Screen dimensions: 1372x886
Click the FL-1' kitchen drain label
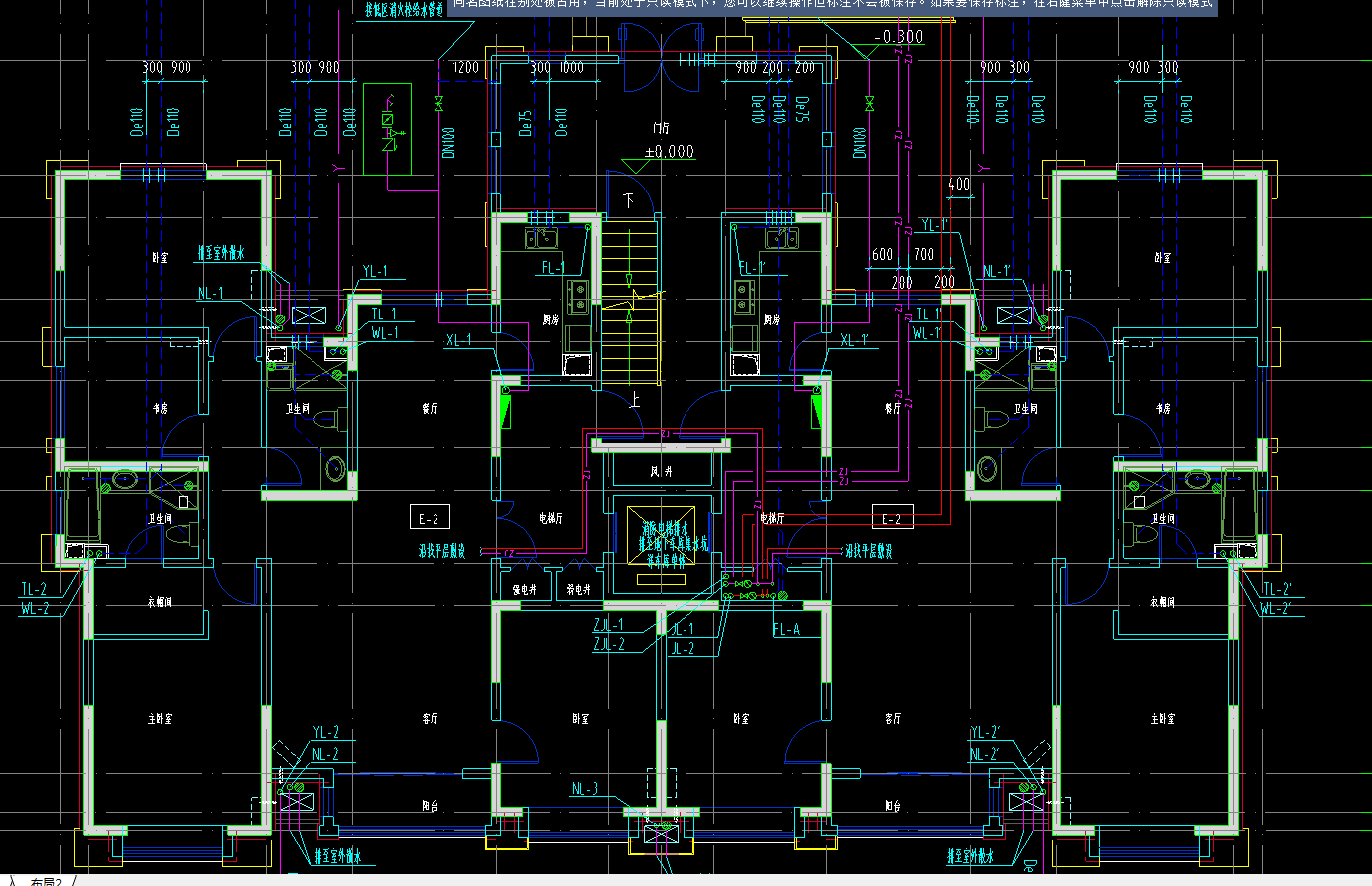pyautogui.click(x=753, y=267)
